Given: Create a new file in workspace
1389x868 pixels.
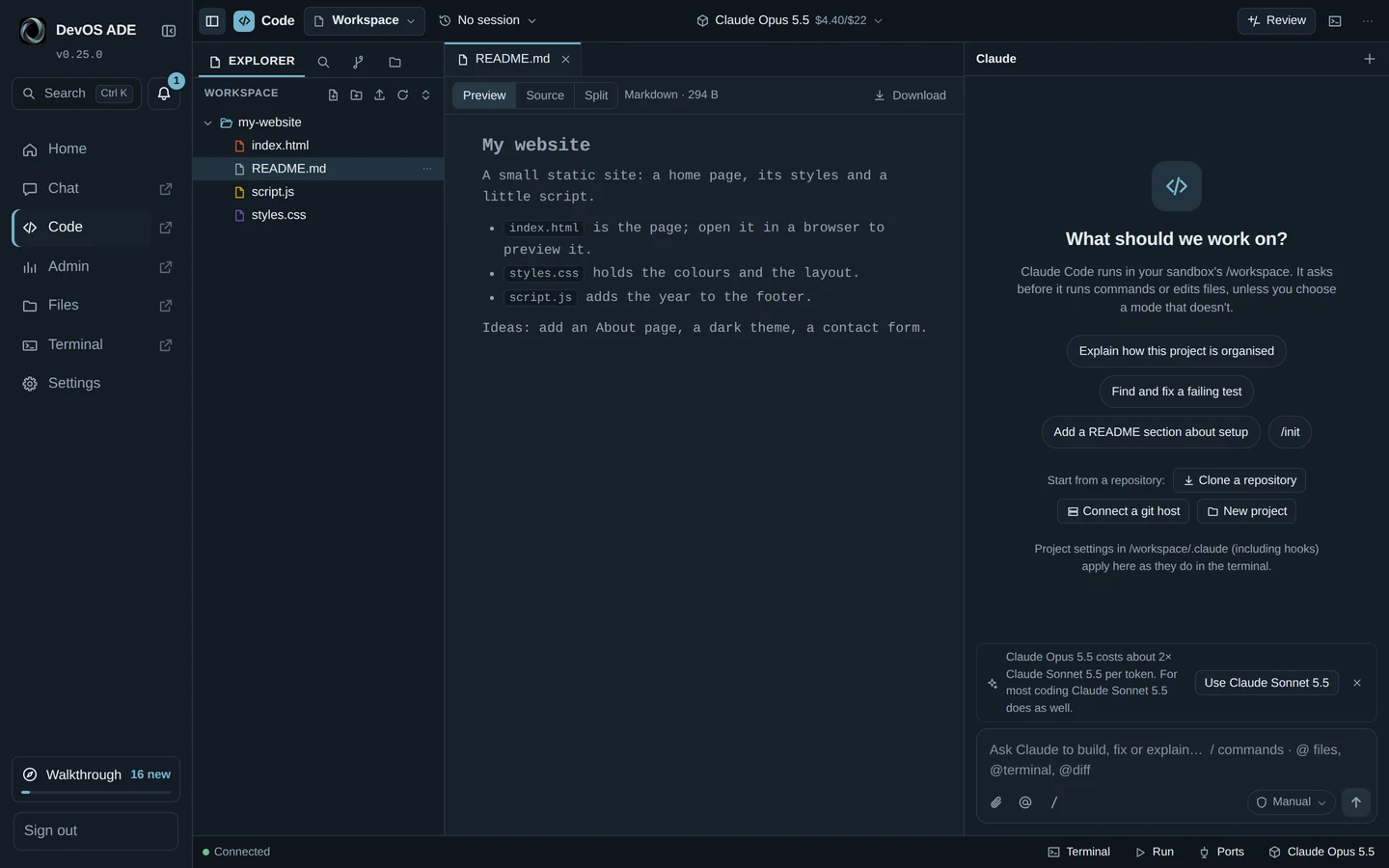Looking at the screenshot, I should (x=333, y=95).
